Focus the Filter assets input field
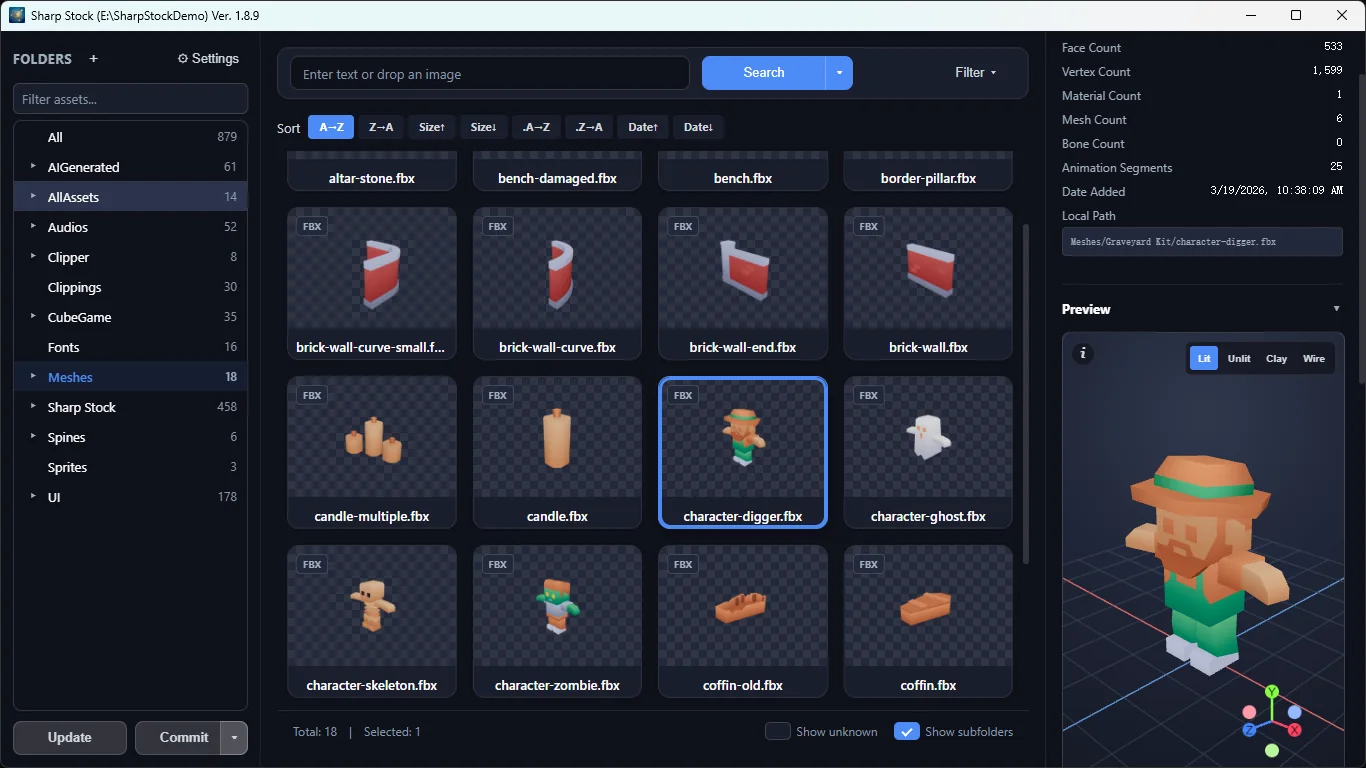Viewport: 1366px width, 768px height. [x=130, y=99]
